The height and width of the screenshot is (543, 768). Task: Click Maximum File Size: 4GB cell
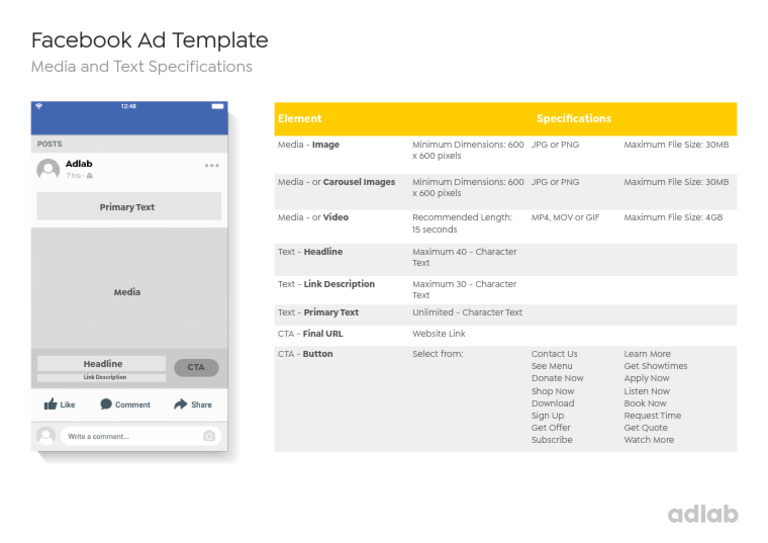pos(673,217)
